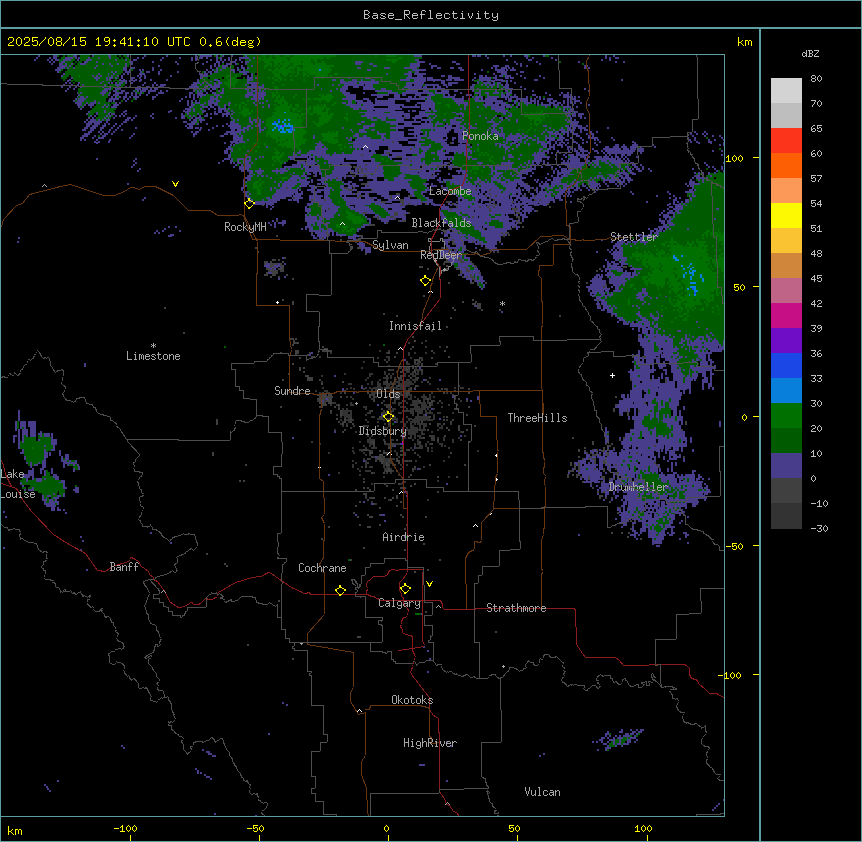Pick the peach 54-57 dBZ legend swatch
862x842 pixels.
786,191
